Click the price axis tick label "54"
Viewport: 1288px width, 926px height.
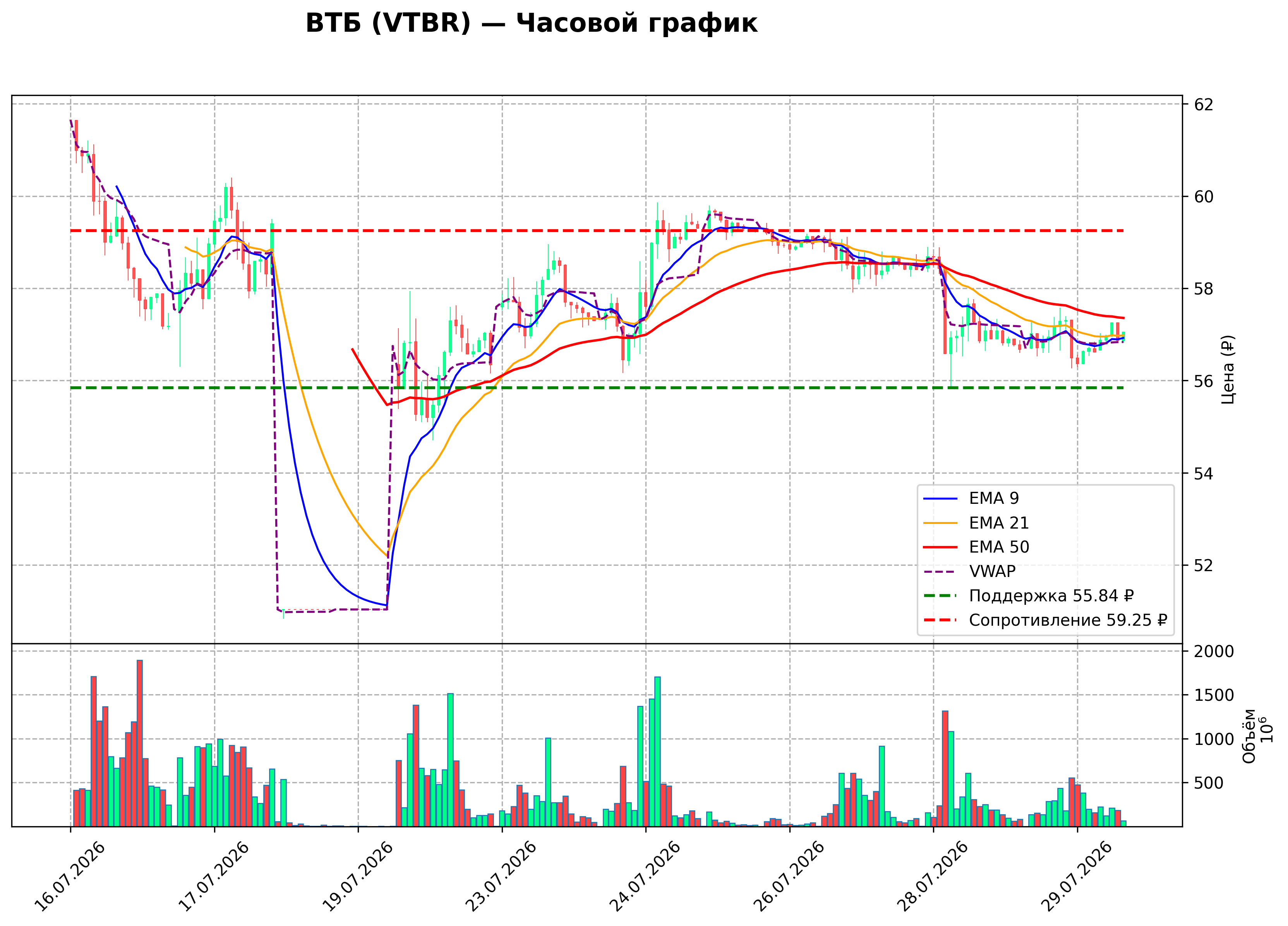click(1204, 474)
